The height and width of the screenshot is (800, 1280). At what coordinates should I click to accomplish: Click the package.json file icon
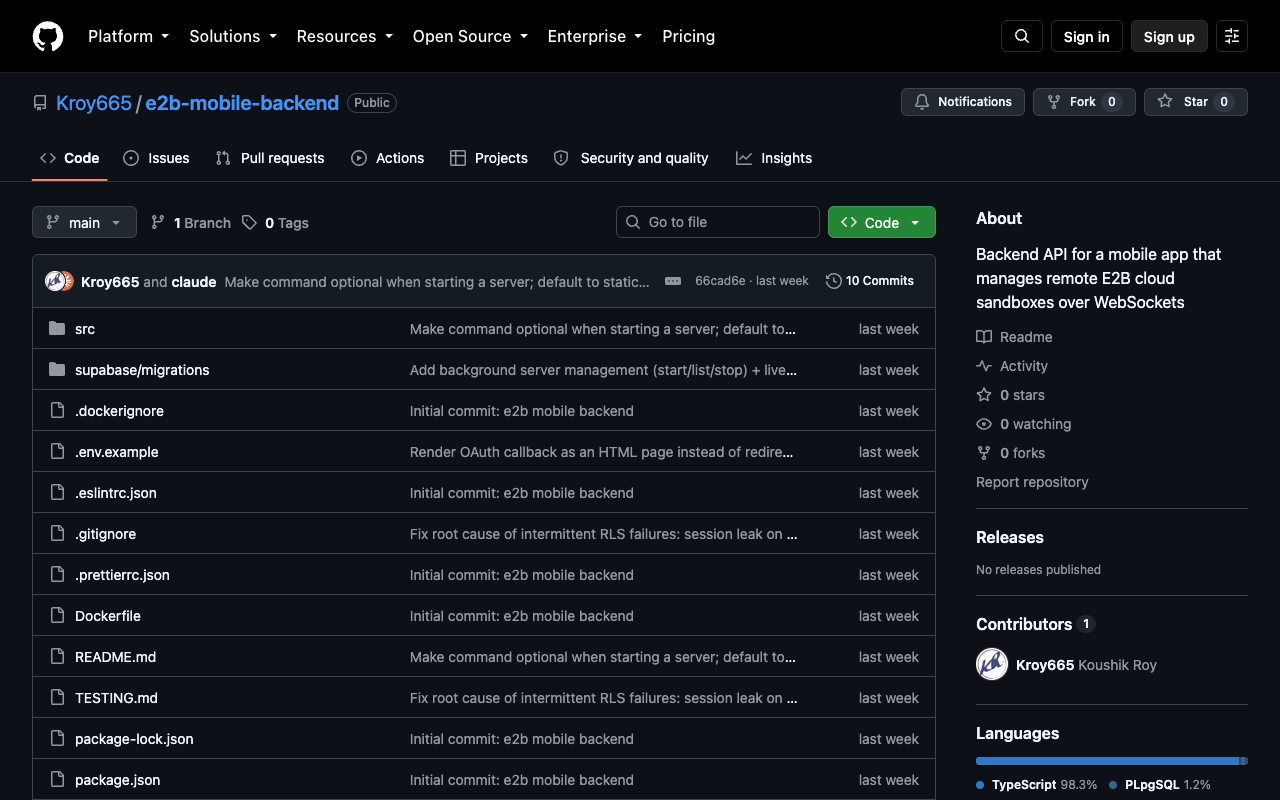[57, 780]
